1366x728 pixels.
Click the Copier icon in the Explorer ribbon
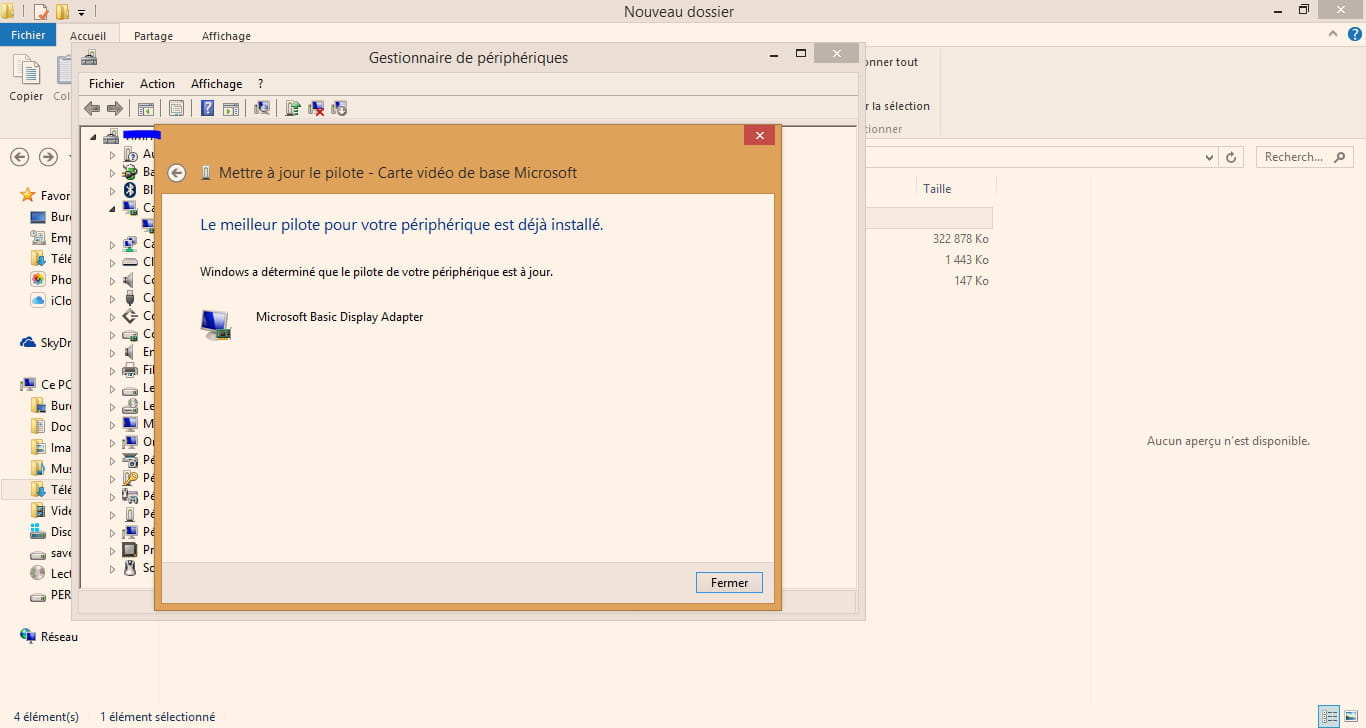[x=26, y=70]
